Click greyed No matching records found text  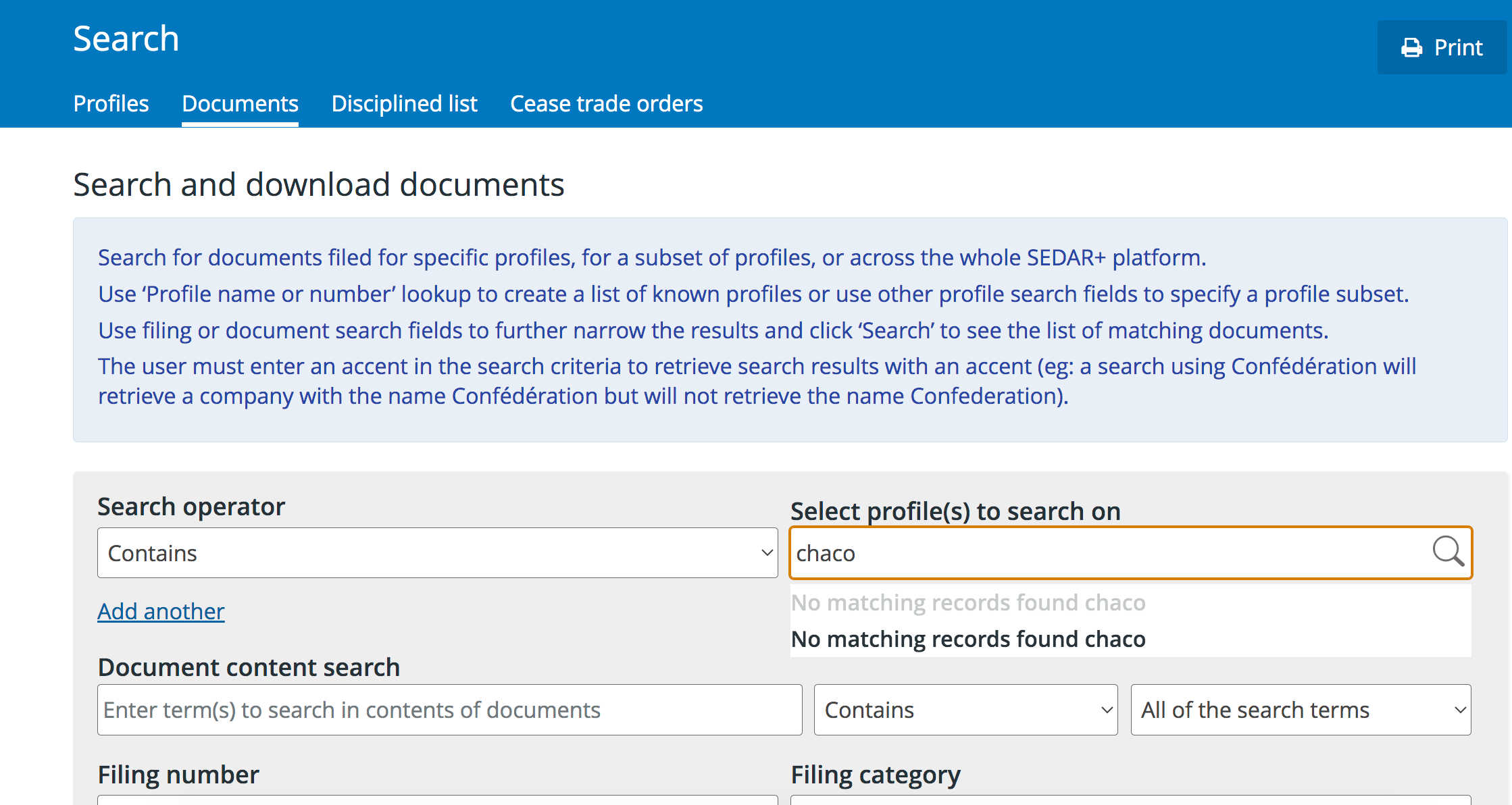pos(967,602)
